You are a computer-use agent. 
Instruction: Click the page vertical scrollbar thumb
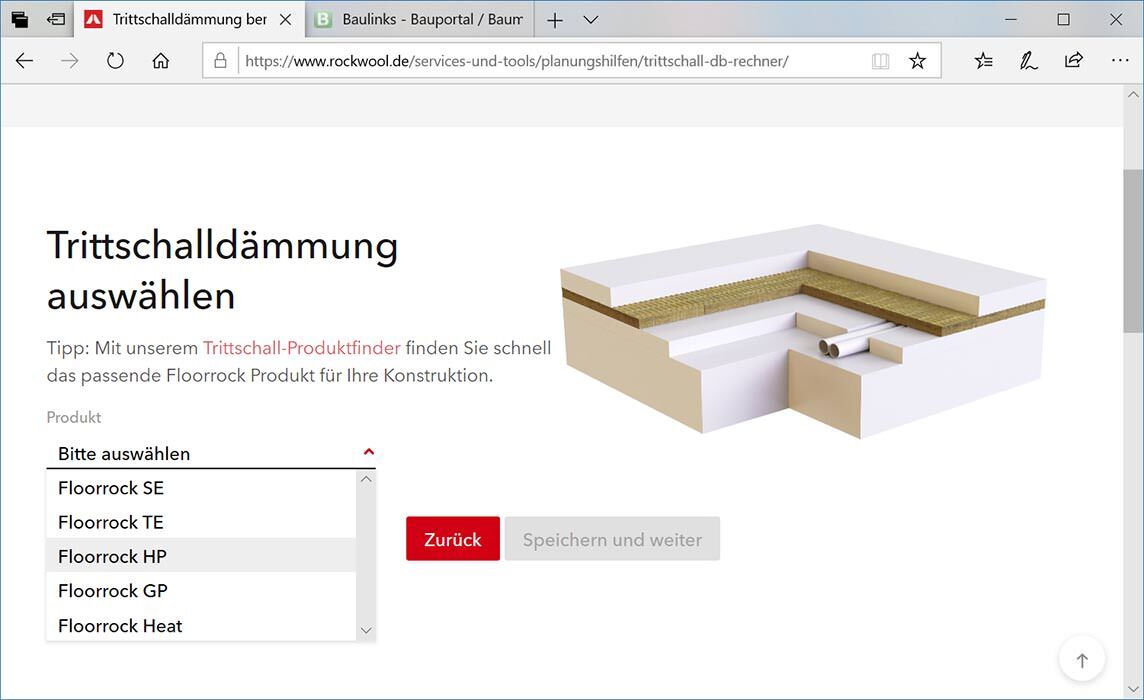pyautogui.click(x=1133, y=250)
